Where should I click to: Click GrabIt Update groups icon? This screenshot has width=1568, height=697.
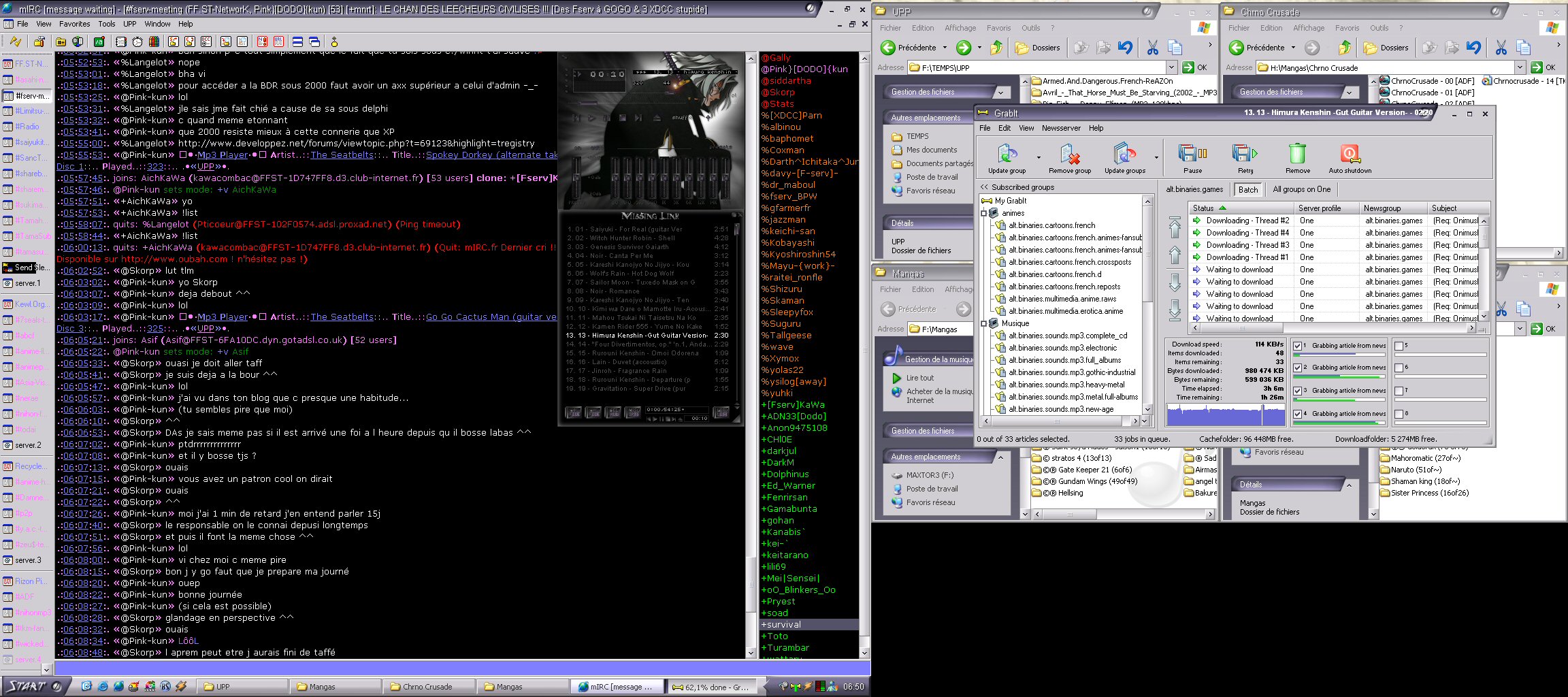click(x=1124, y=159)
